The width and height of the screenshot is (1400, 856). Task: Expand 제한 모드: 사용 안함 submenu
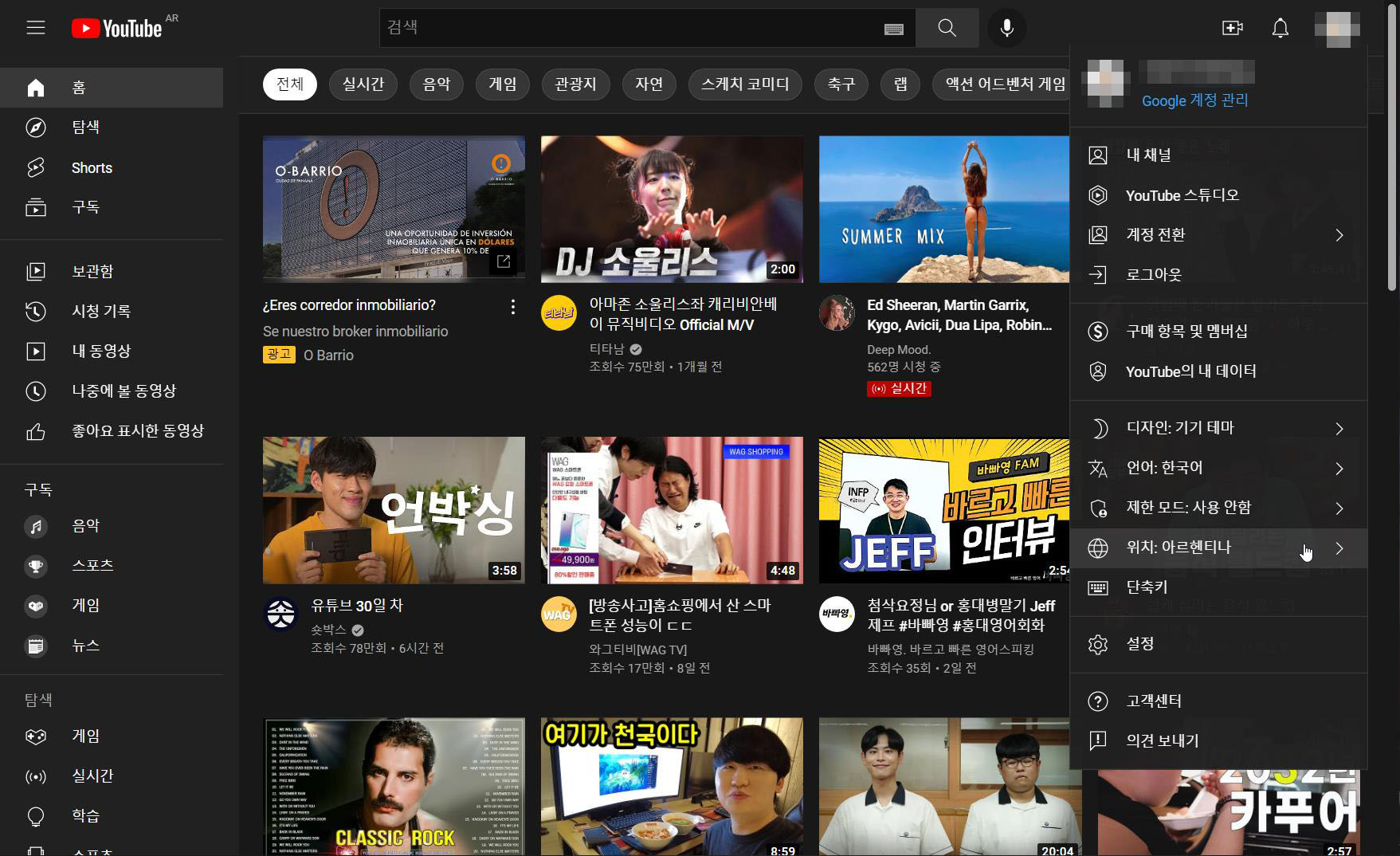click(1218, 508)
